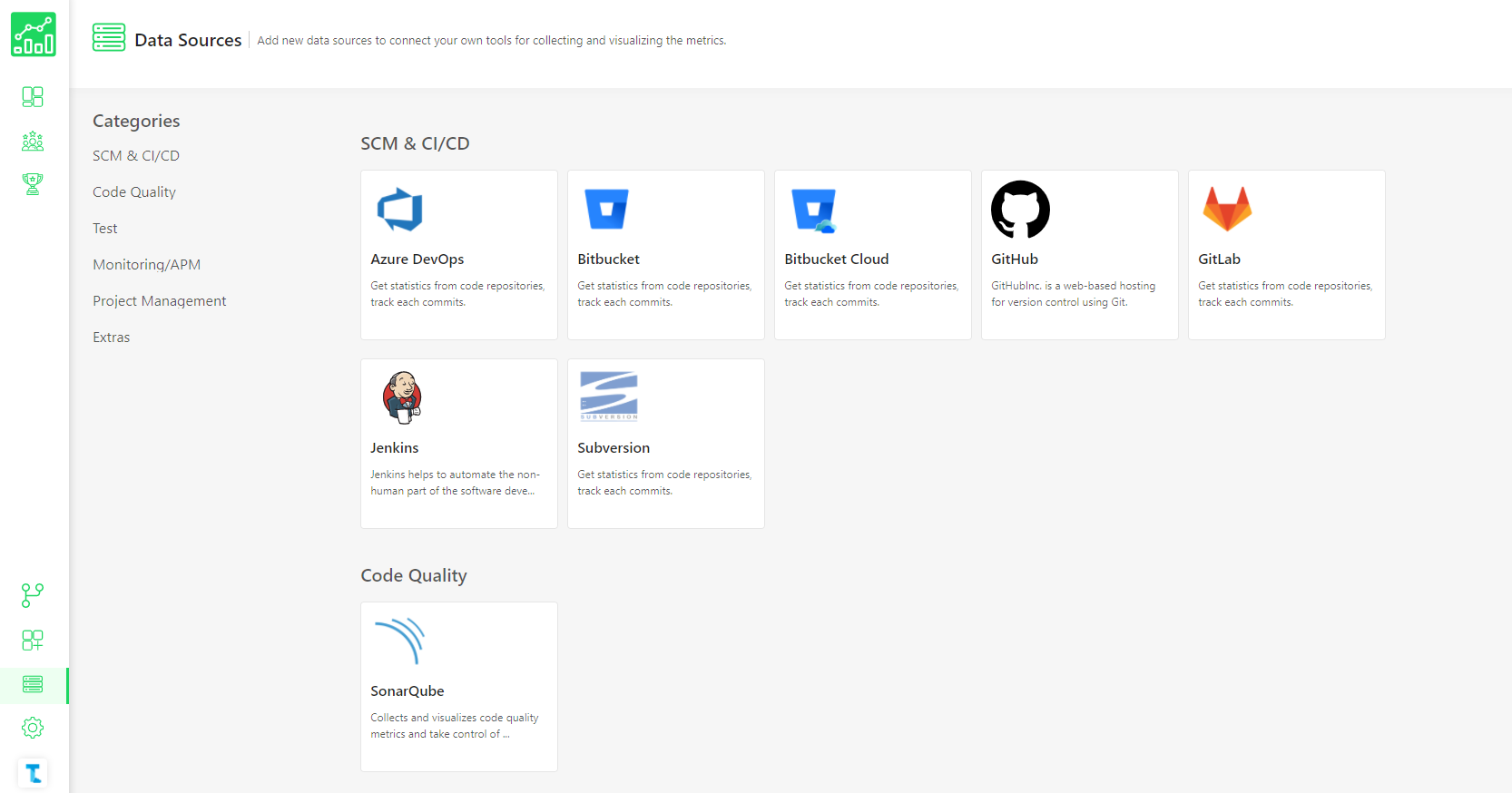The width and height of the screenshot is (1512, 793).
Task: Click the SonarQube description text
Action: (455, 726)
